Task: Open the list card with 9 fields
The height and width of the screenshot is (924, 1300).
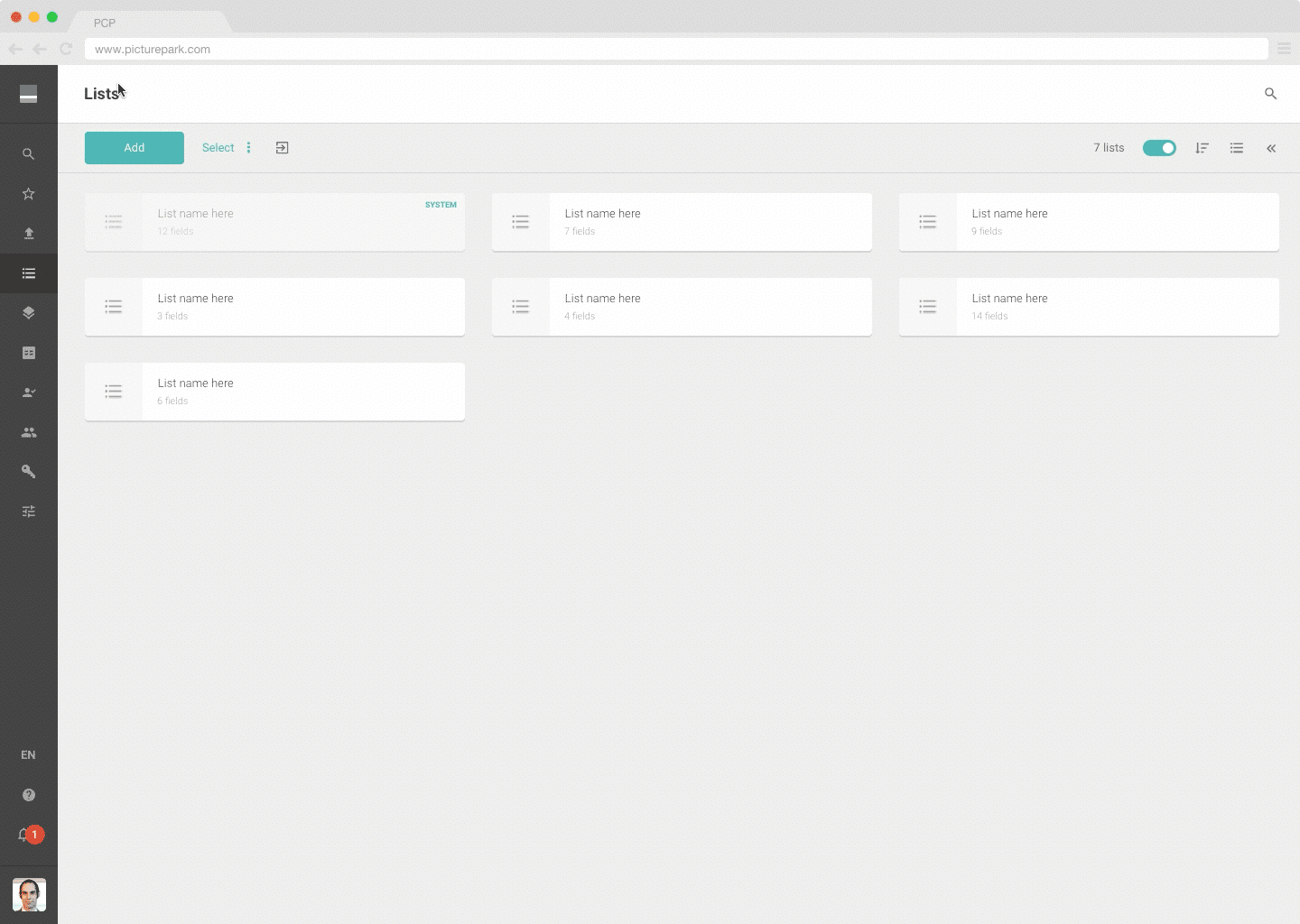Action: click(1089, 222)
